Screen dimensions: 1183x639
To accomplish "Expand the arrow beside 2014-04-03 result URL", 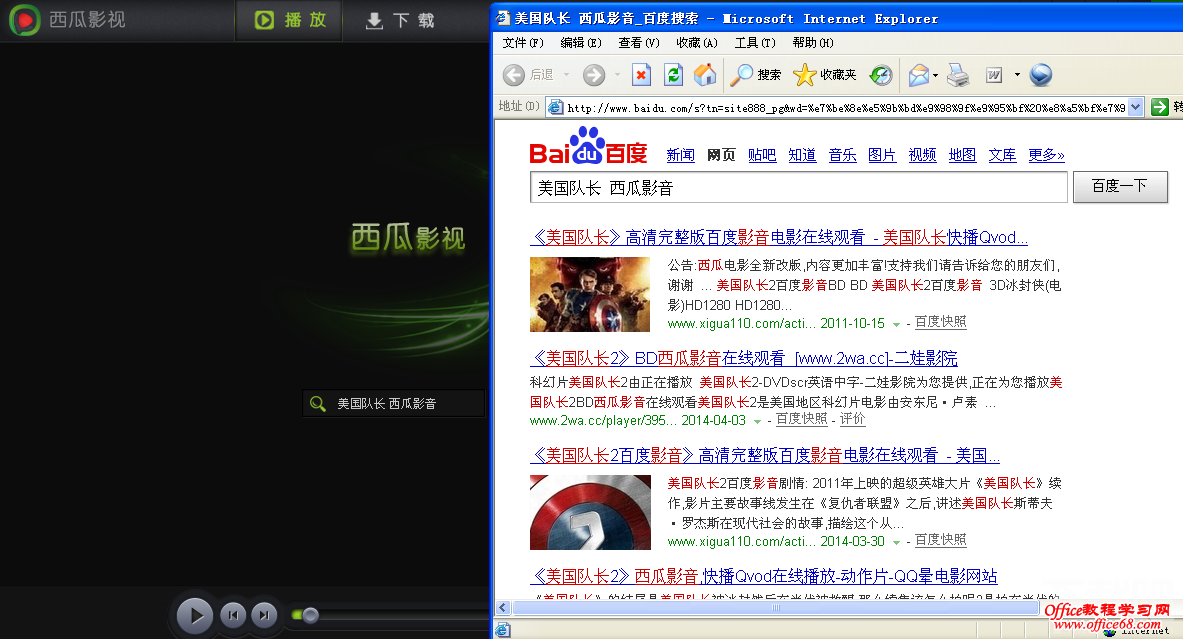I will (757, 422).
